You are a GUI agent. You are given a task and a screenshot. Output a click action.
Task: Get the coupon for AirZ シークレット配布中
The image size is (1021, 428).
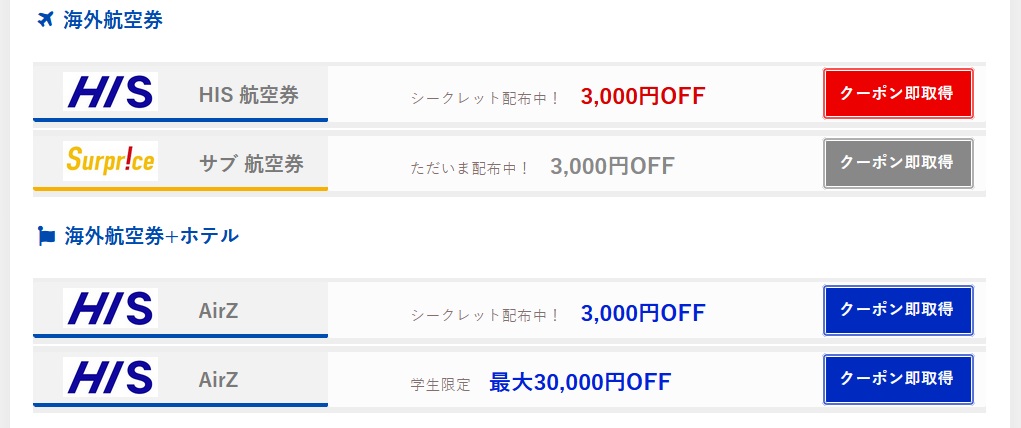pyautogui.click(x=897, y=310)
